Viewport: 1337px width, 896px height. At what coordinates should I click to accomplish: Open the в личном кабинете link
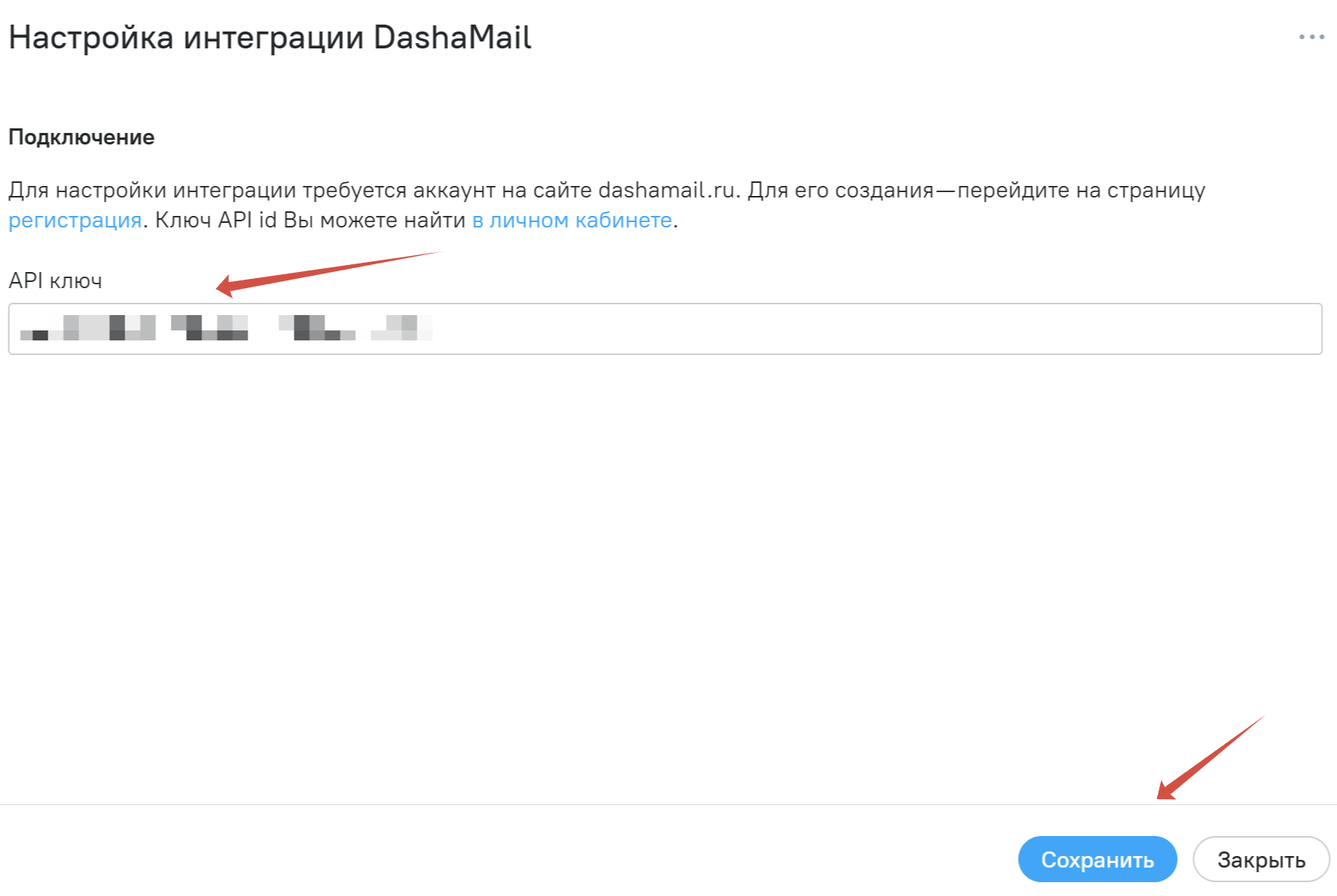(572, 221)
